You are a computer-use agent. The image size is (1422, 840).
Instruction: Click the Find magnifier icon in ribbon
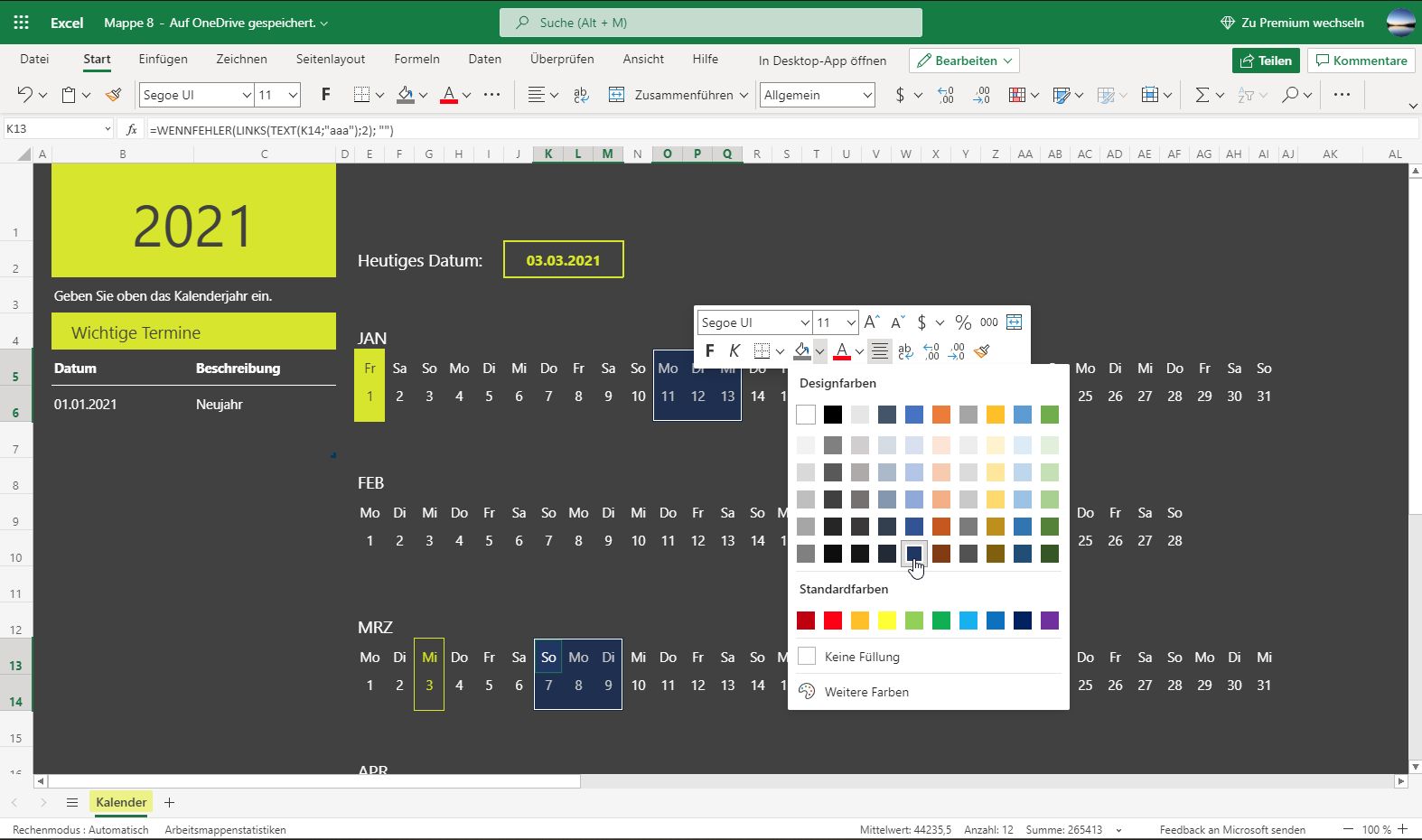click(x=1290, y=95)
